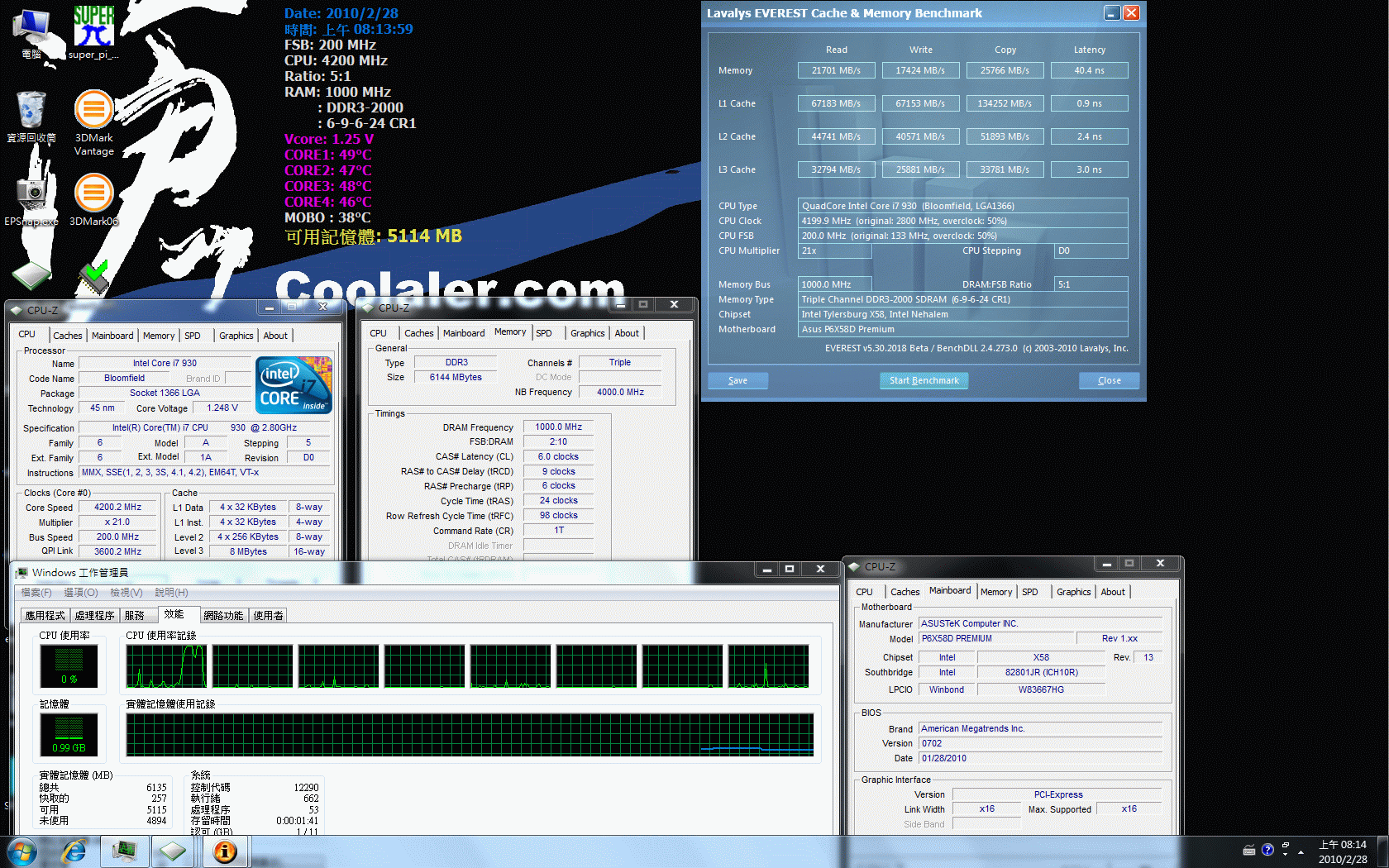Launch the EPSnap.exe desktop icon

tap(31, 199)
